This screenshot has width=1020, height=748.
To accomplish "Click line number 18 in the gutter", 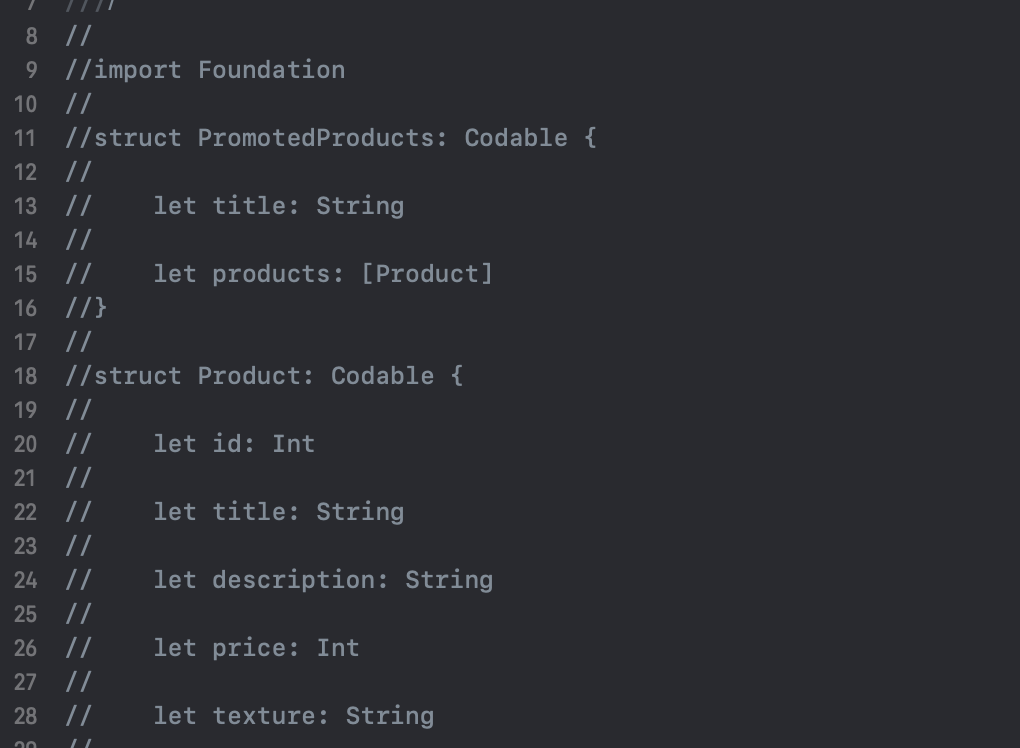I will (26, 376).
